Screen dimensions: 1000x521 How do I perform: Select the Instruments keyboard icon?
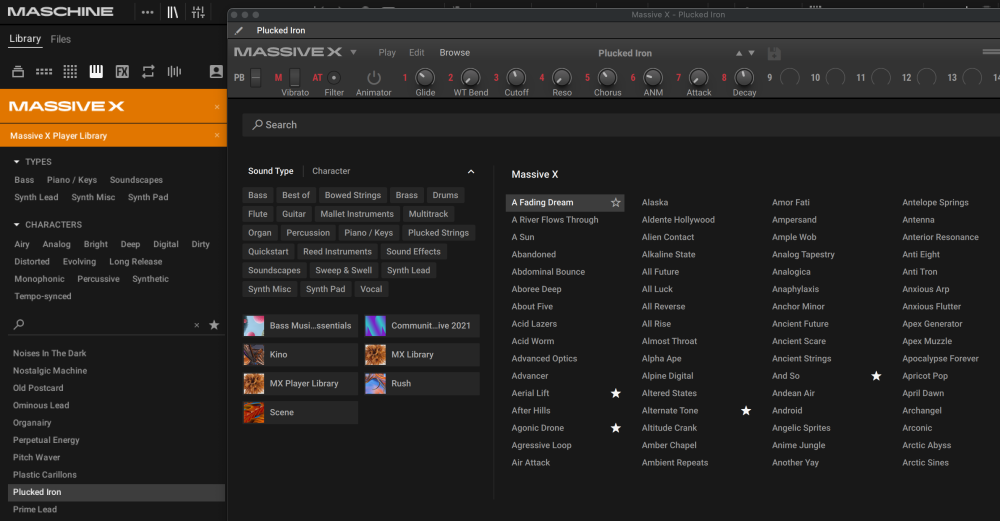click(x=96, y=71)
